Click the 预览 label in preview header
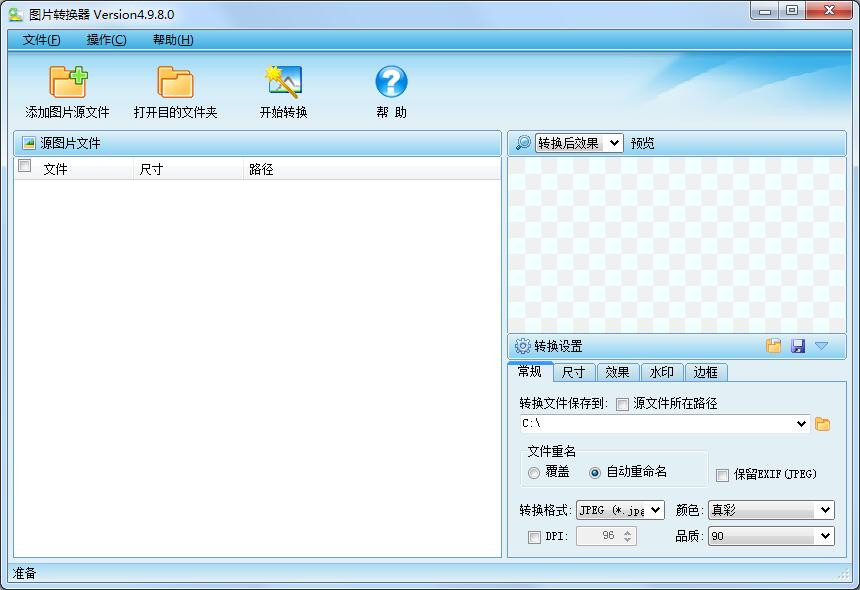The image size is (860, 590). click(642, 143)
